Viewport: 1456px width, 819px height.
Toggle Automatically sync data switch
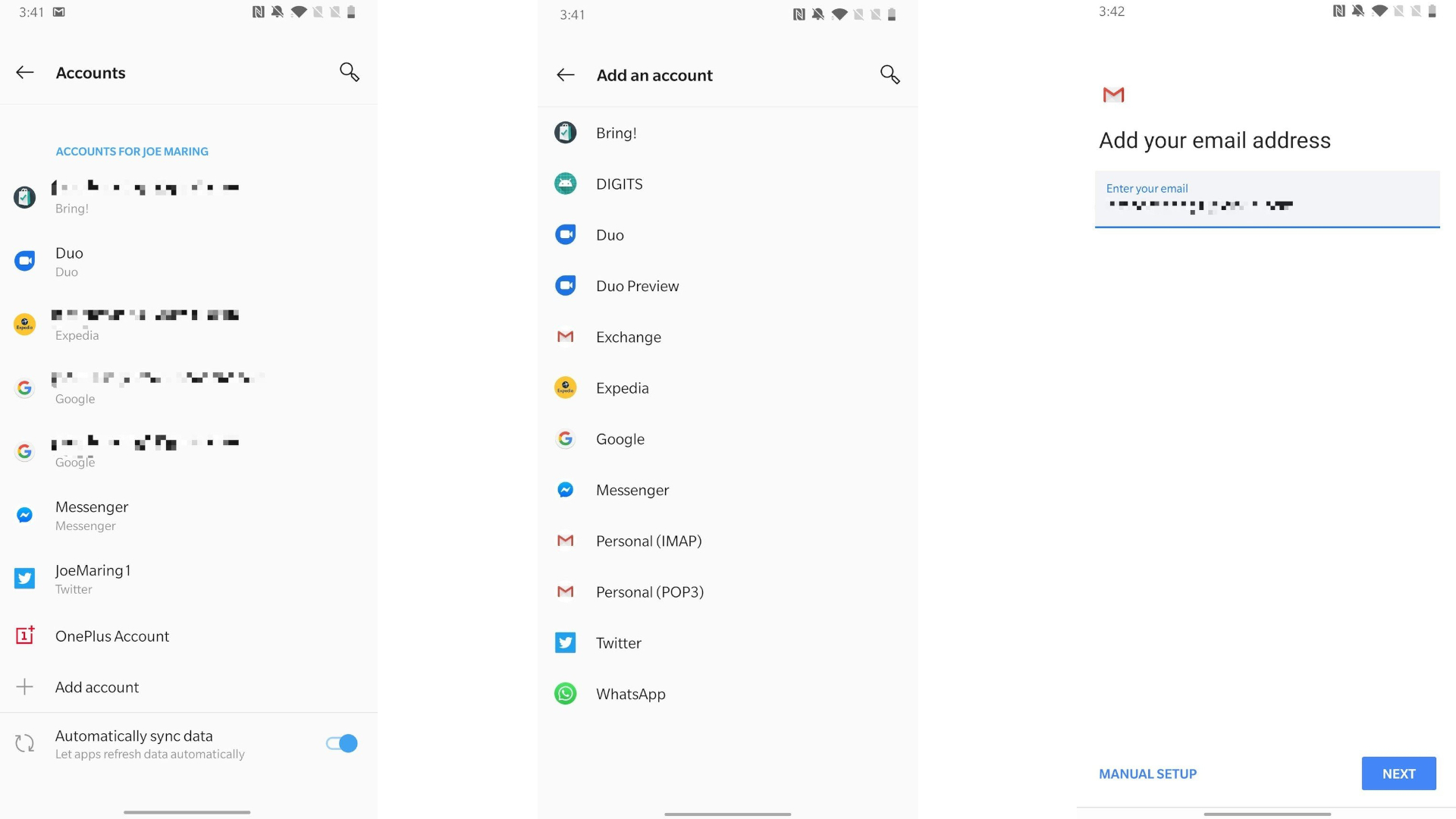339,743
